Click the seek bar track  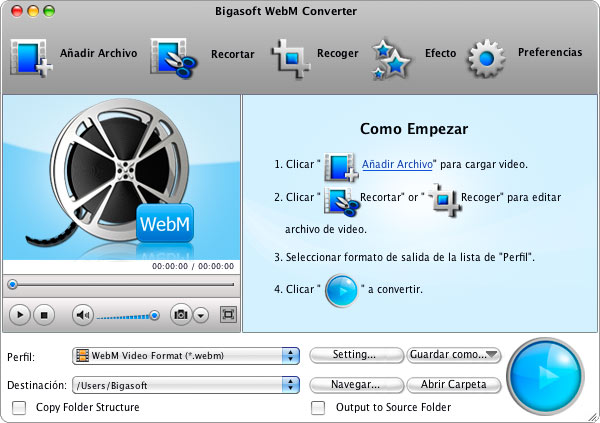pos(121,285)
